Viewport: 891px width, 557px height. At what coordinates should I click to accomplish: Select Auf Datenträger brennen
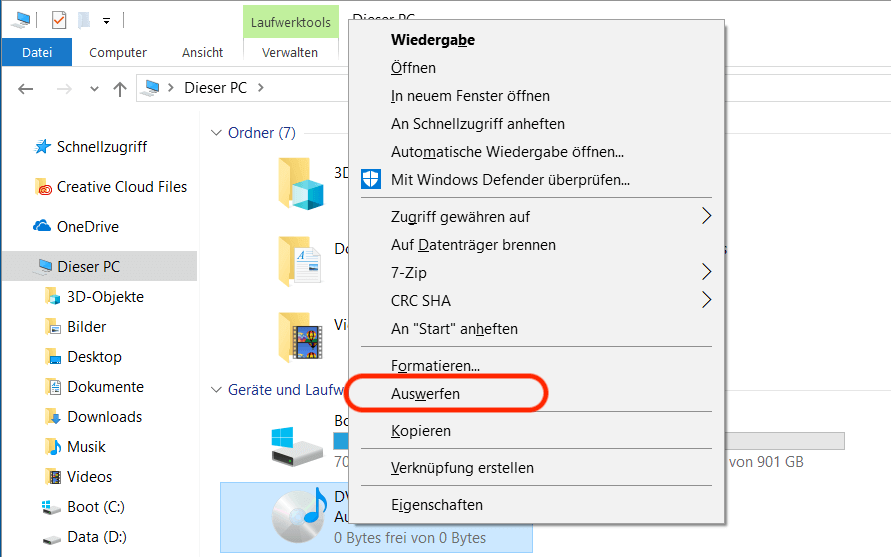click(536, 244)
